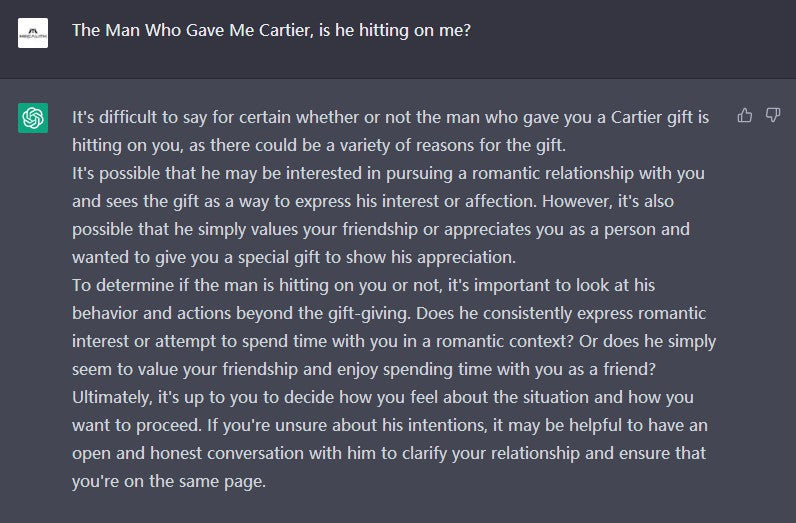Viewport: 796px width, 523px height.
Task: Click the user prompt about Cartier
Action: [271, 30]
